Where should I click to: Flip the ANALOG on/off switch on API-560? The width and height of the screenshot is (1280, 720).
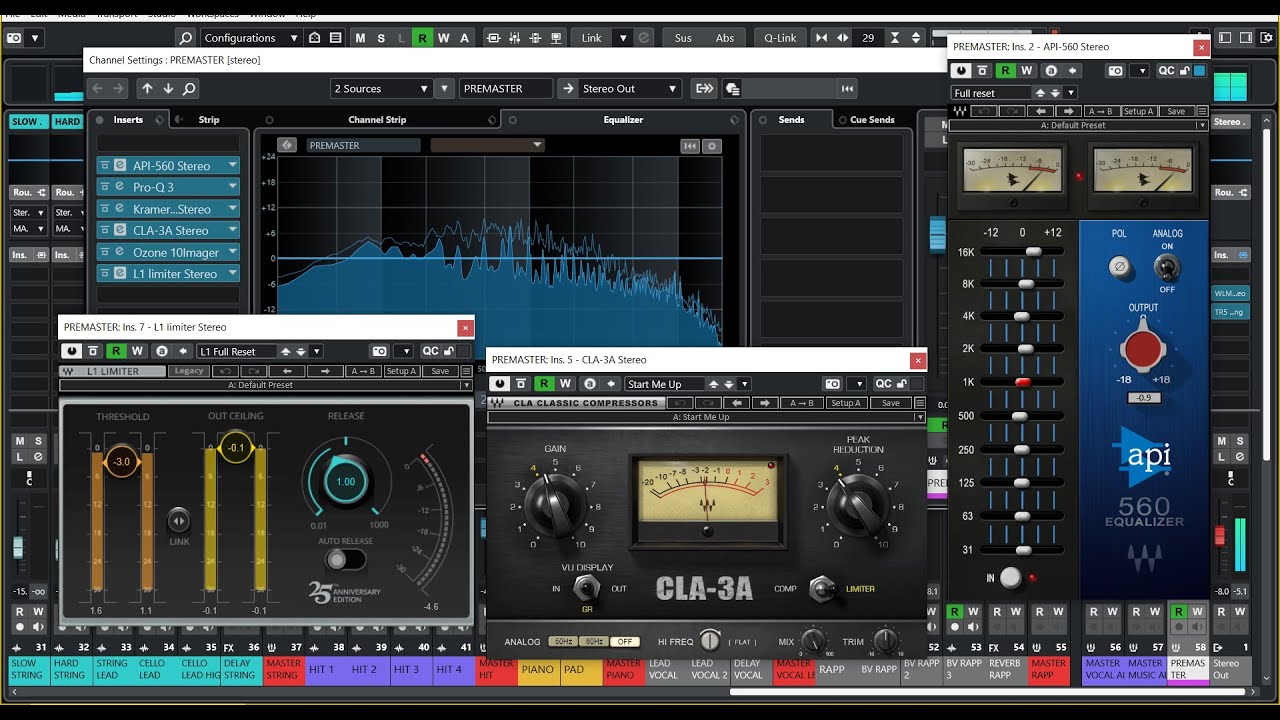point(1165,268)
